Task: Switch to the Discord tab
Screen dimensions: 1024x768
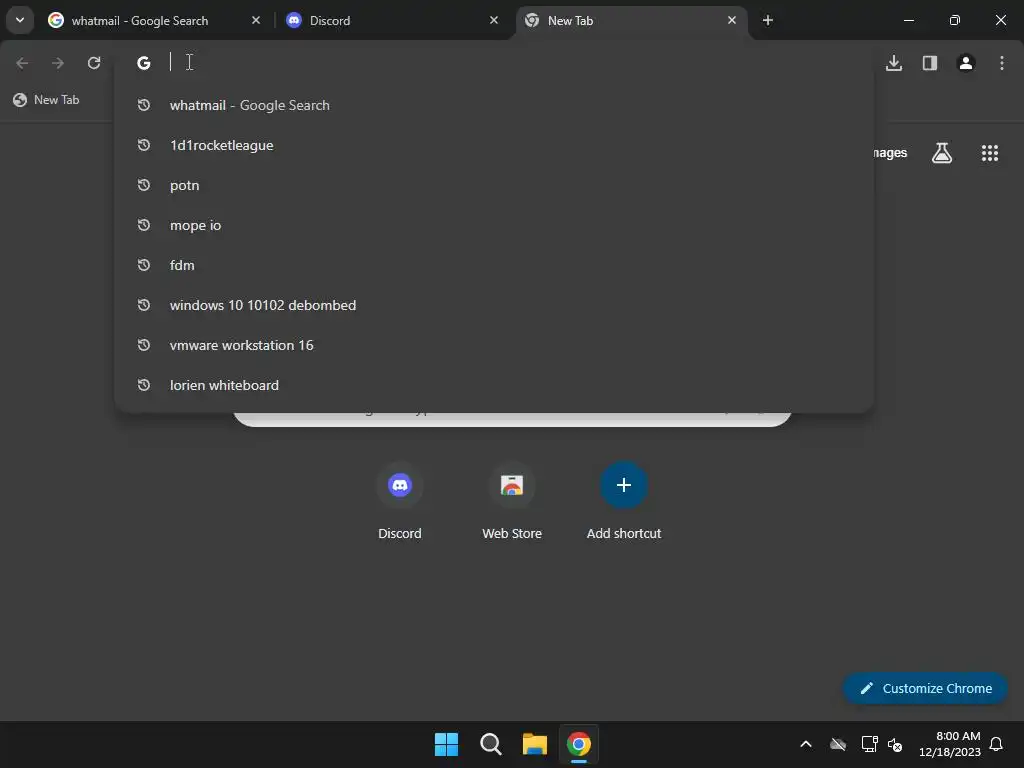Action: (392, 20)
